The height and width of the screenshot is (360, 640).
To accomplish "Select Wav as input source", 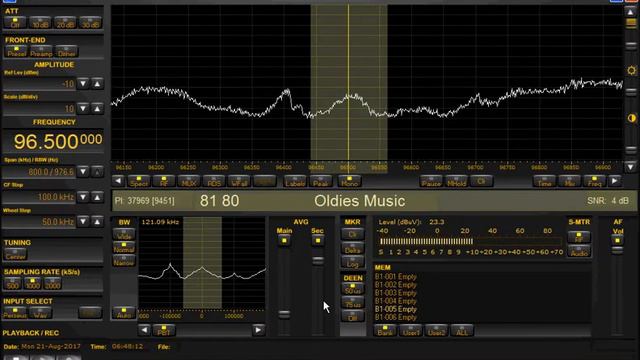I will [x=40, y=313].
